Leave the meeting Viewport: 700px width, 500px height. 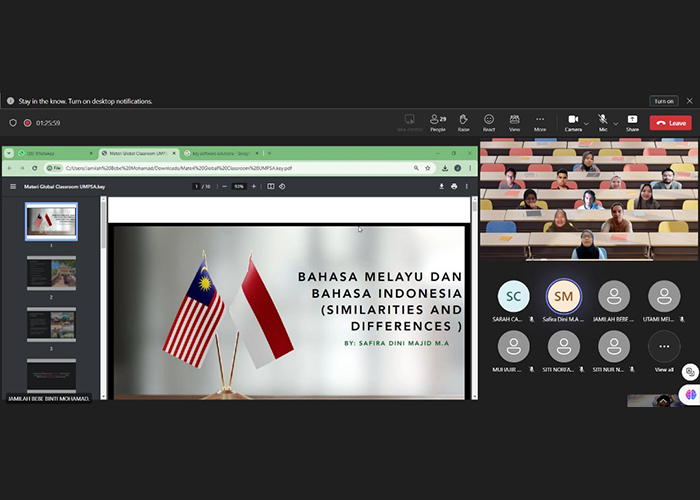point(671,123)
